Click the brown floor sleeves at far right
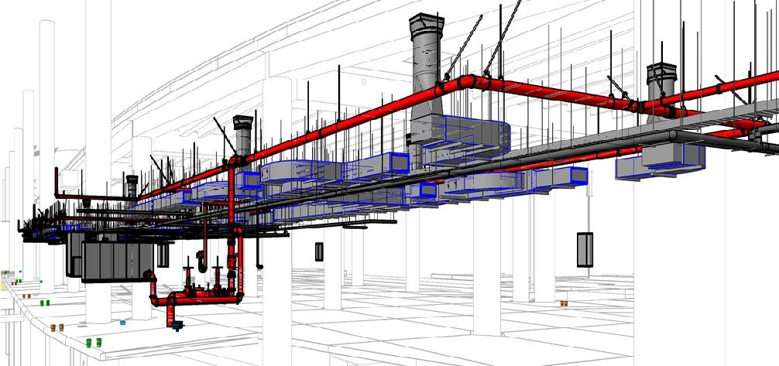Image resolution: width=779 pixels, height=366 pixels. pyautogui.click(x=564, y=303)
